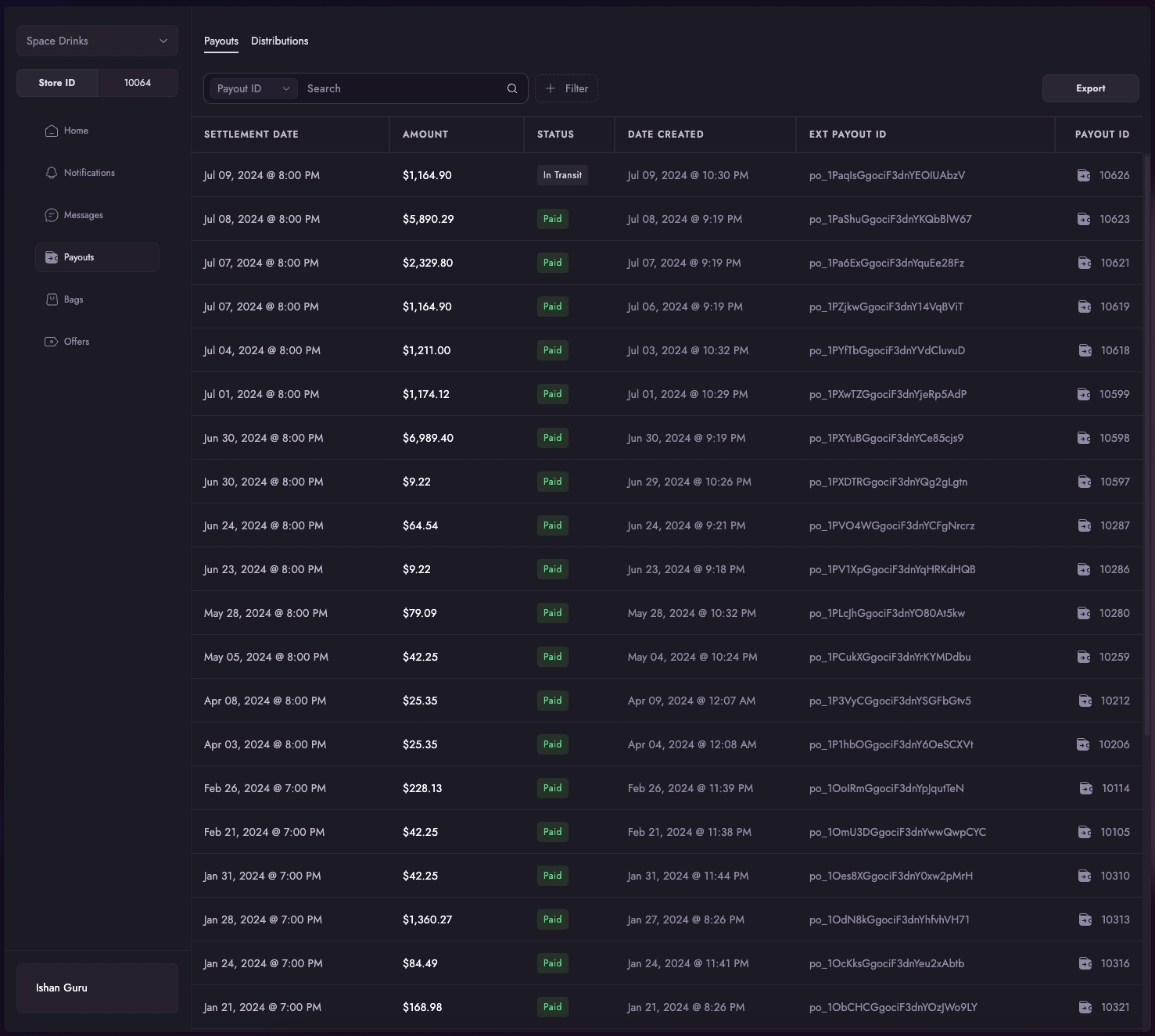Open the Payout ID search-type dropdown
1155x1036 pixels.
253,88
